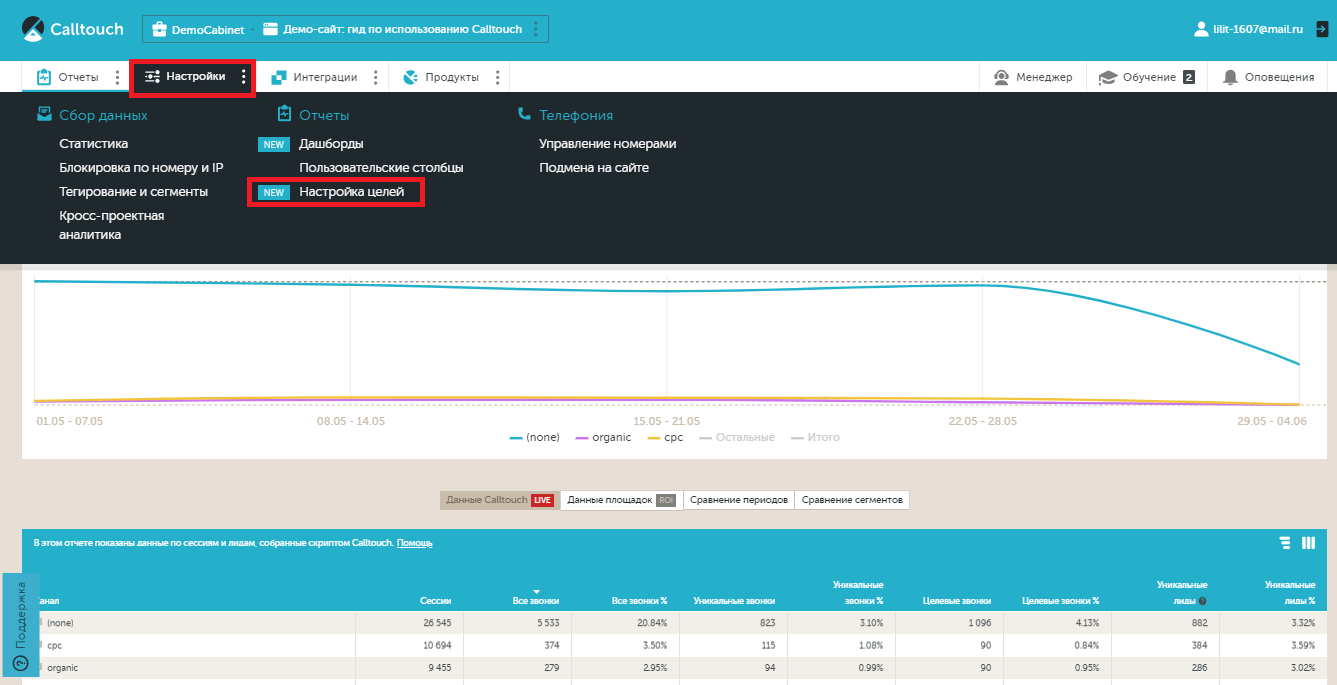This screenshot has height=685, width=1337.
Task: Open the Помощь link in the report banner
Action: click(414, 543)
